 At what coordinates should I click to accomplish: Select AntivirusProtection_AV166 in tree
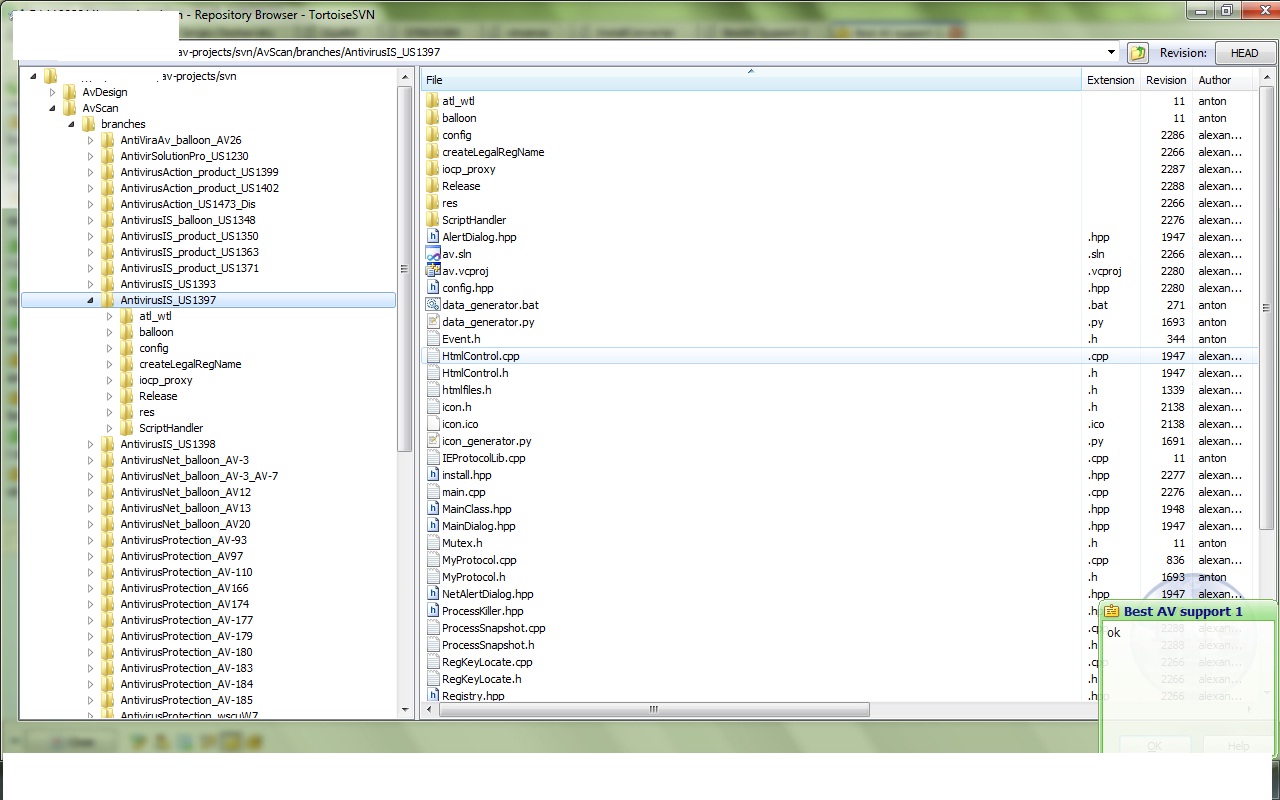tap(184, 588)
